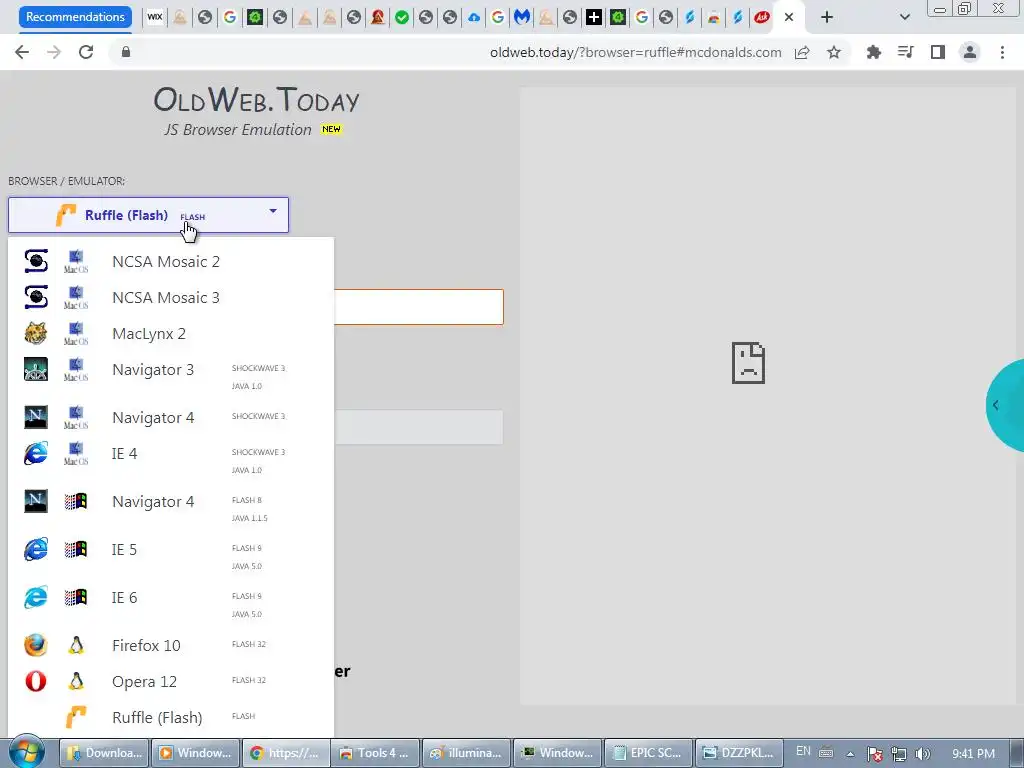Reload the current page
Viewport: 1024px width, 768px height.
86,52
